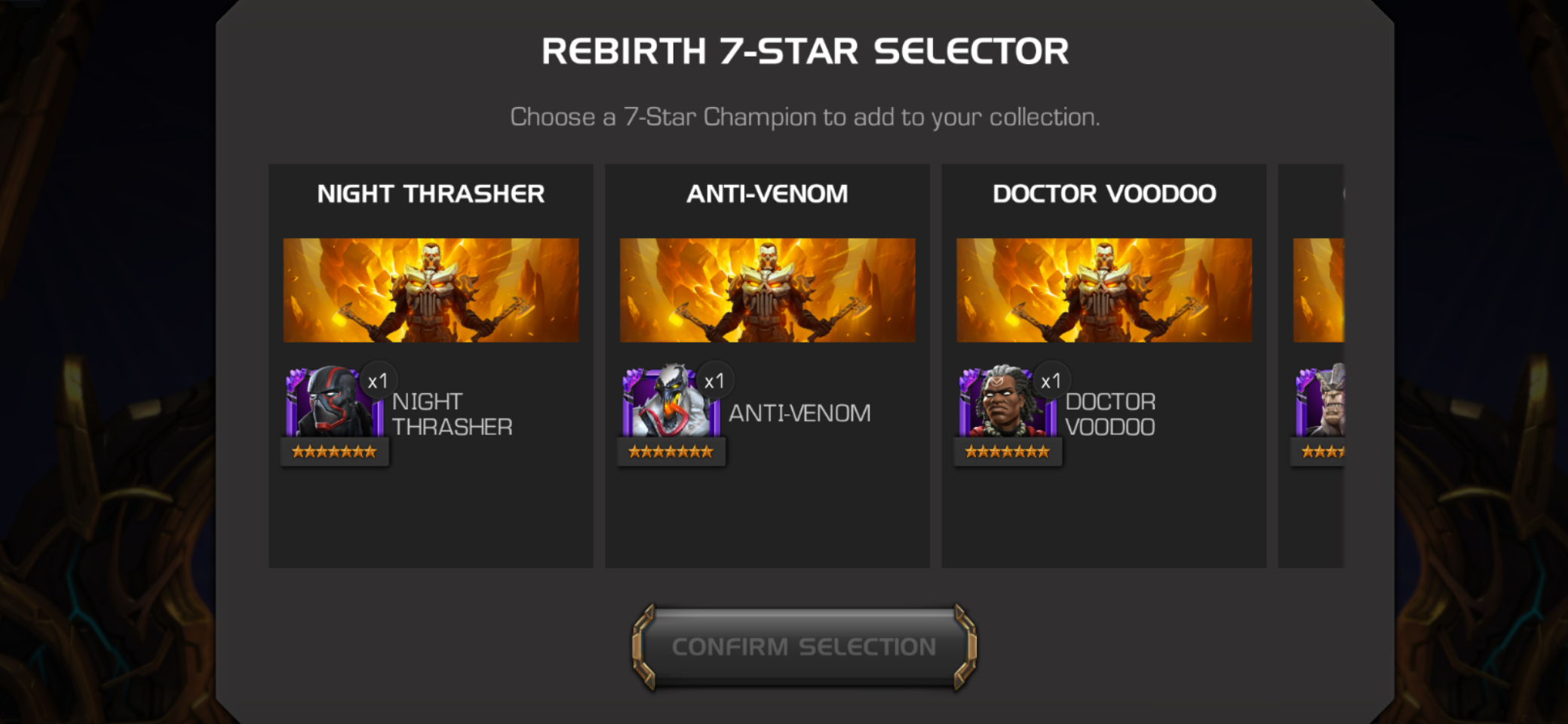Image resolution: width=1568 pixels, height=724 pixels.
Task: Choose the partially visible fourth banner image
Action: 1318,290
